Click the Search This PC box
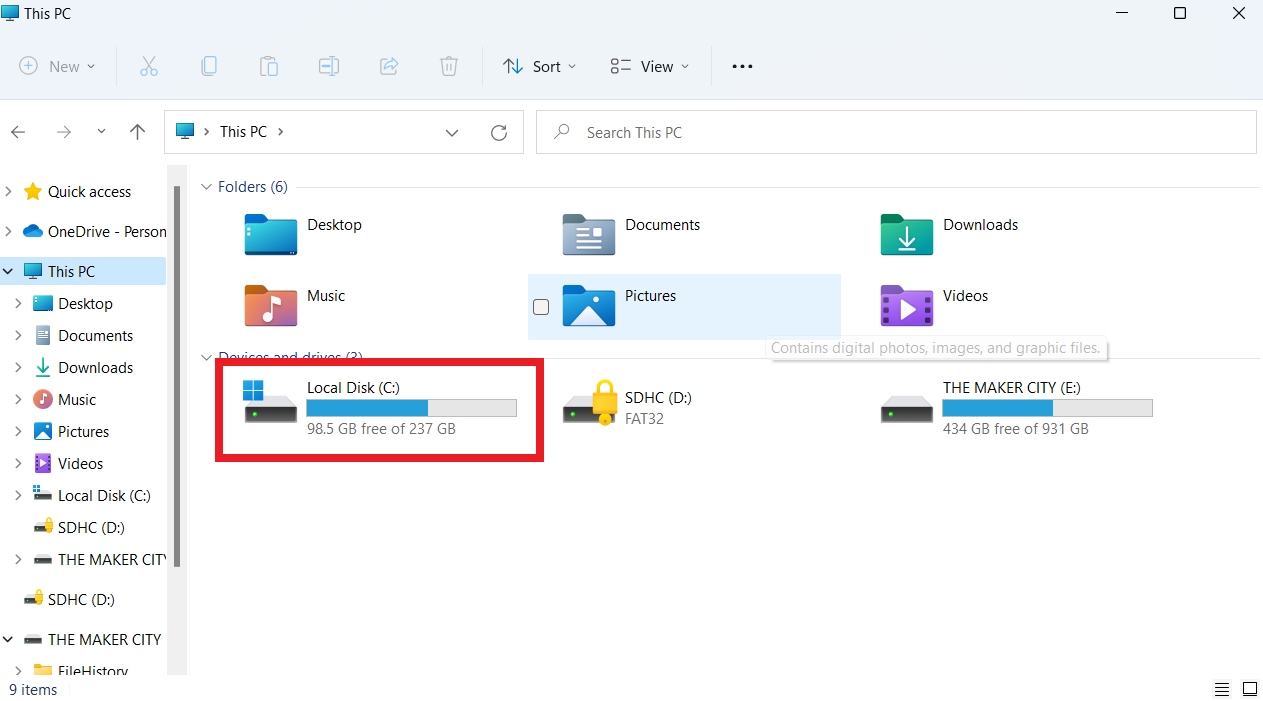Viewport: 1263px width, 701px height. 896,132
